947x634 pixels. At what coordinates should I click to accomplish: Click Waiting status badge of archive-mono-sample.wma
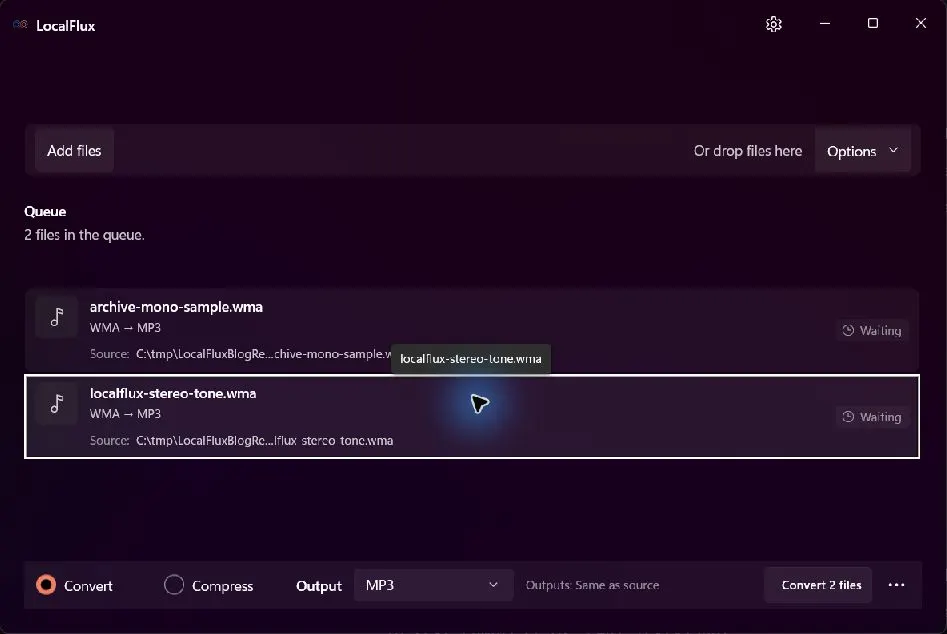coord(872,330)
